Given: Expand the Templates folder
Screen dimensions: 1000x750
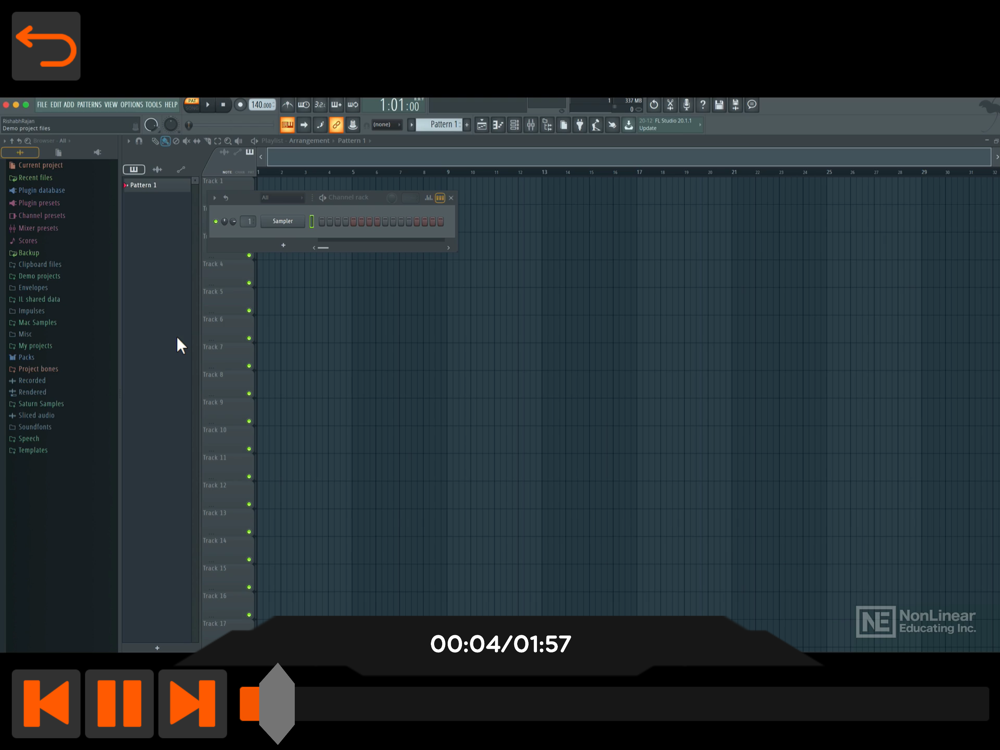Looking at the screenshot, I should (29, 450).
